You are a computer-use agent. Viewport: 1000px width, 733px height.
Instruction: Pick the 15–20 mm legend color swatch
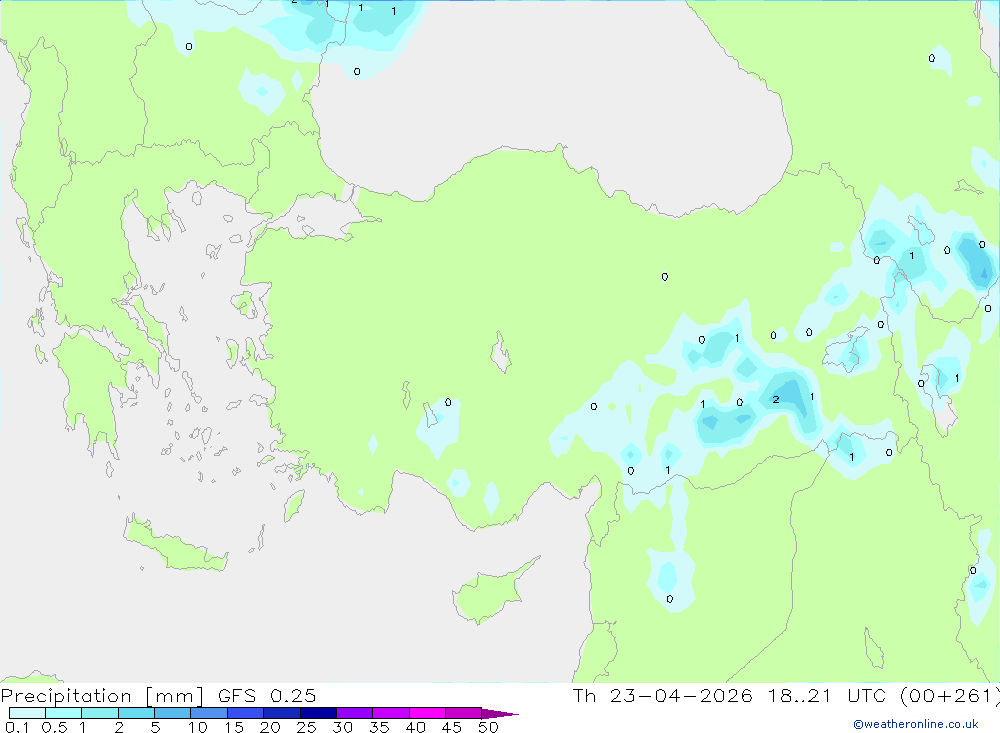point(245,713)
